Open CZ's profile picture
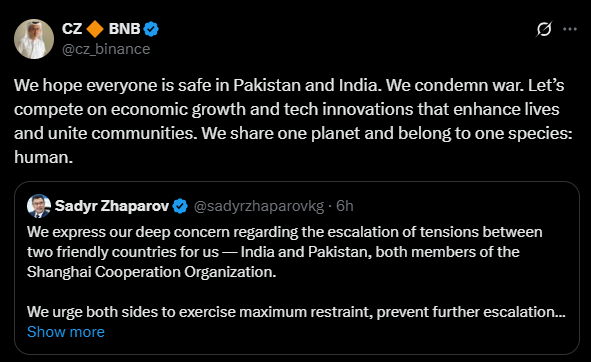Screen dimensions: 591x362 (34, 39)
